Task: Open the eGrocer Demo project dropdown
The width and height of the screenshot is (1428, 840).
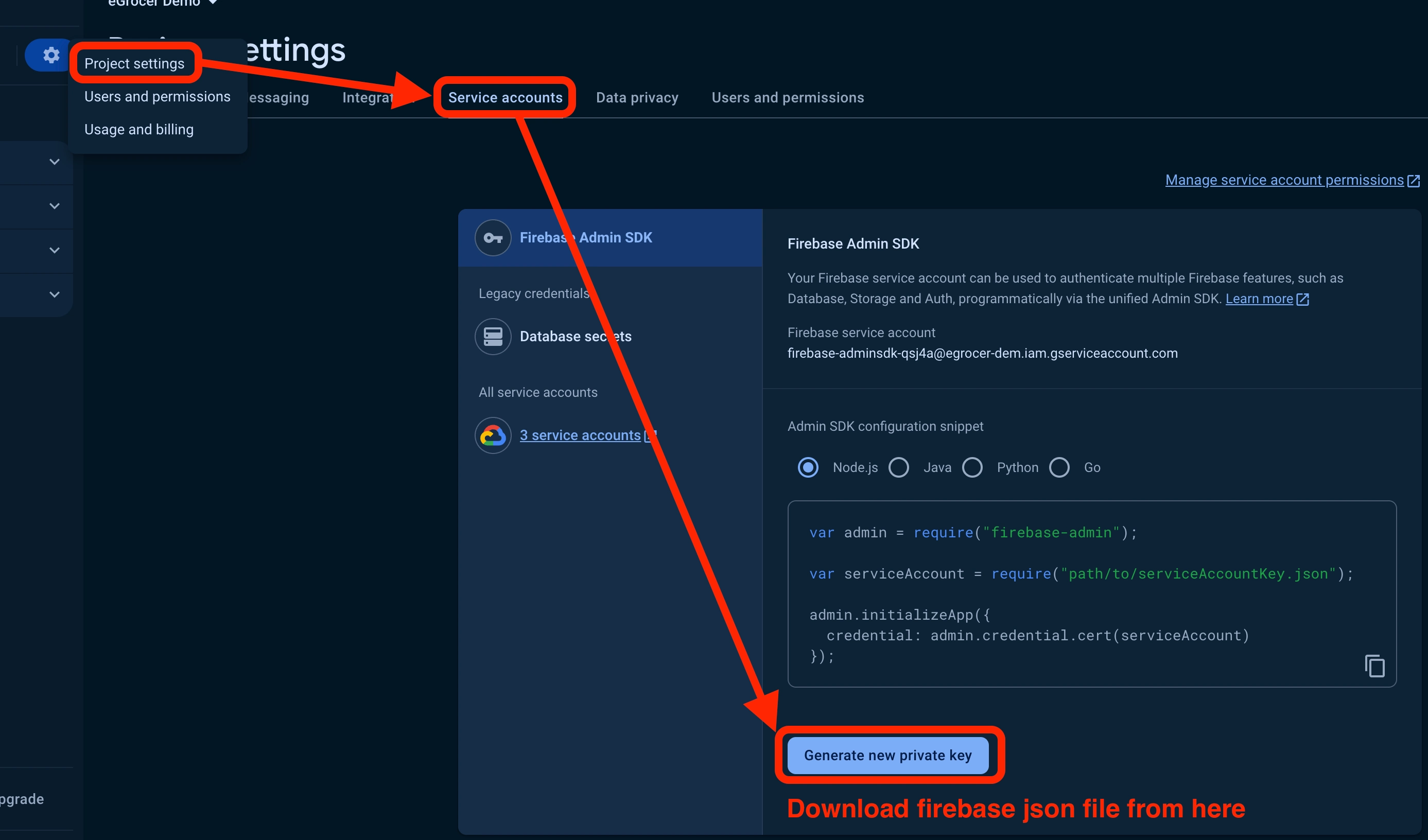Action: pos(163,3)
